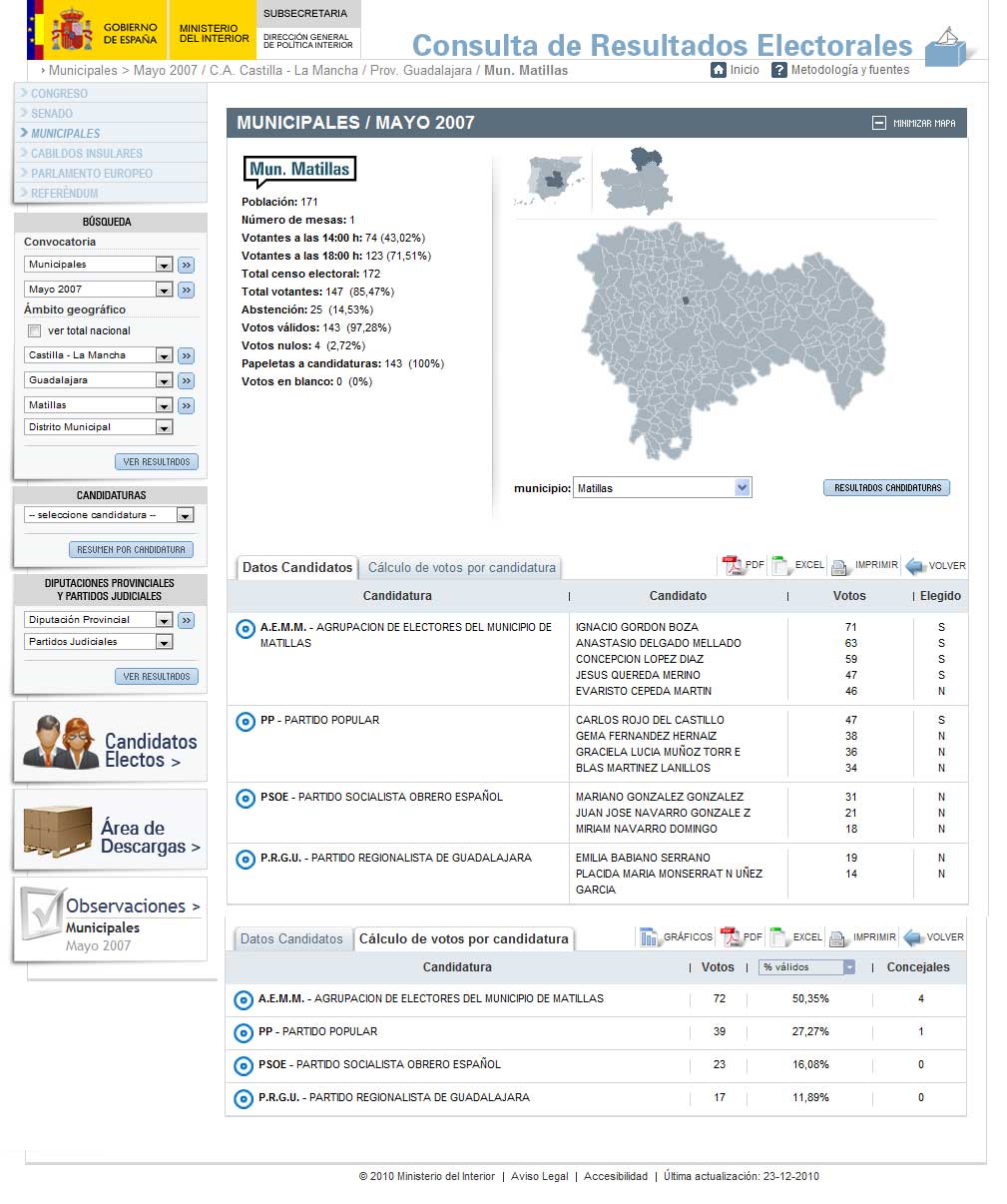Viewport: 1007px width, 1204px height.
Task: Minimize the map with Minimizar Mapa icon
Action: 878,123
